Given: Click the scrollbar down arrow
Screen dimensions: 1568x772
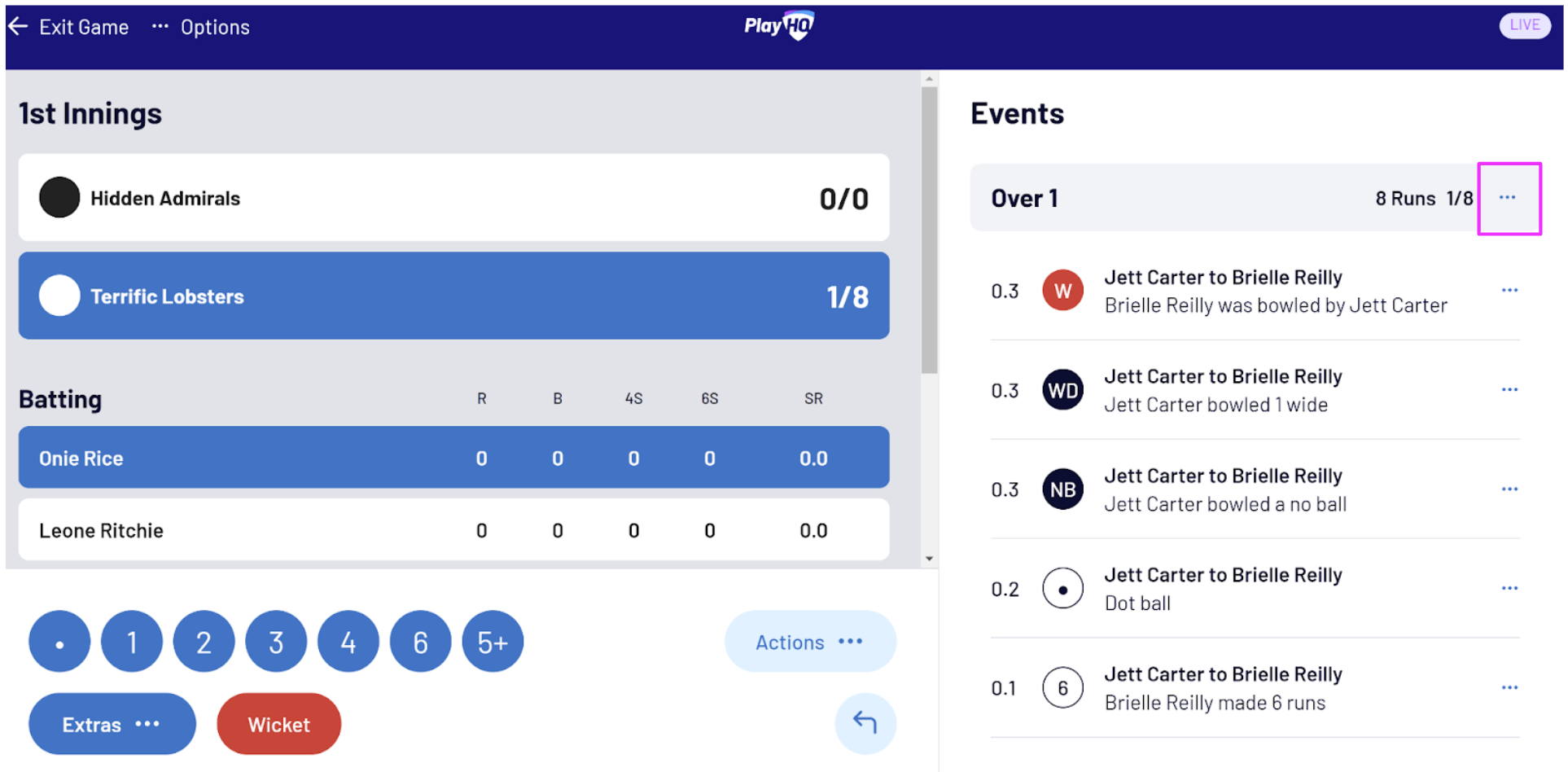Looking at the screenshot, I should point(929,559).
